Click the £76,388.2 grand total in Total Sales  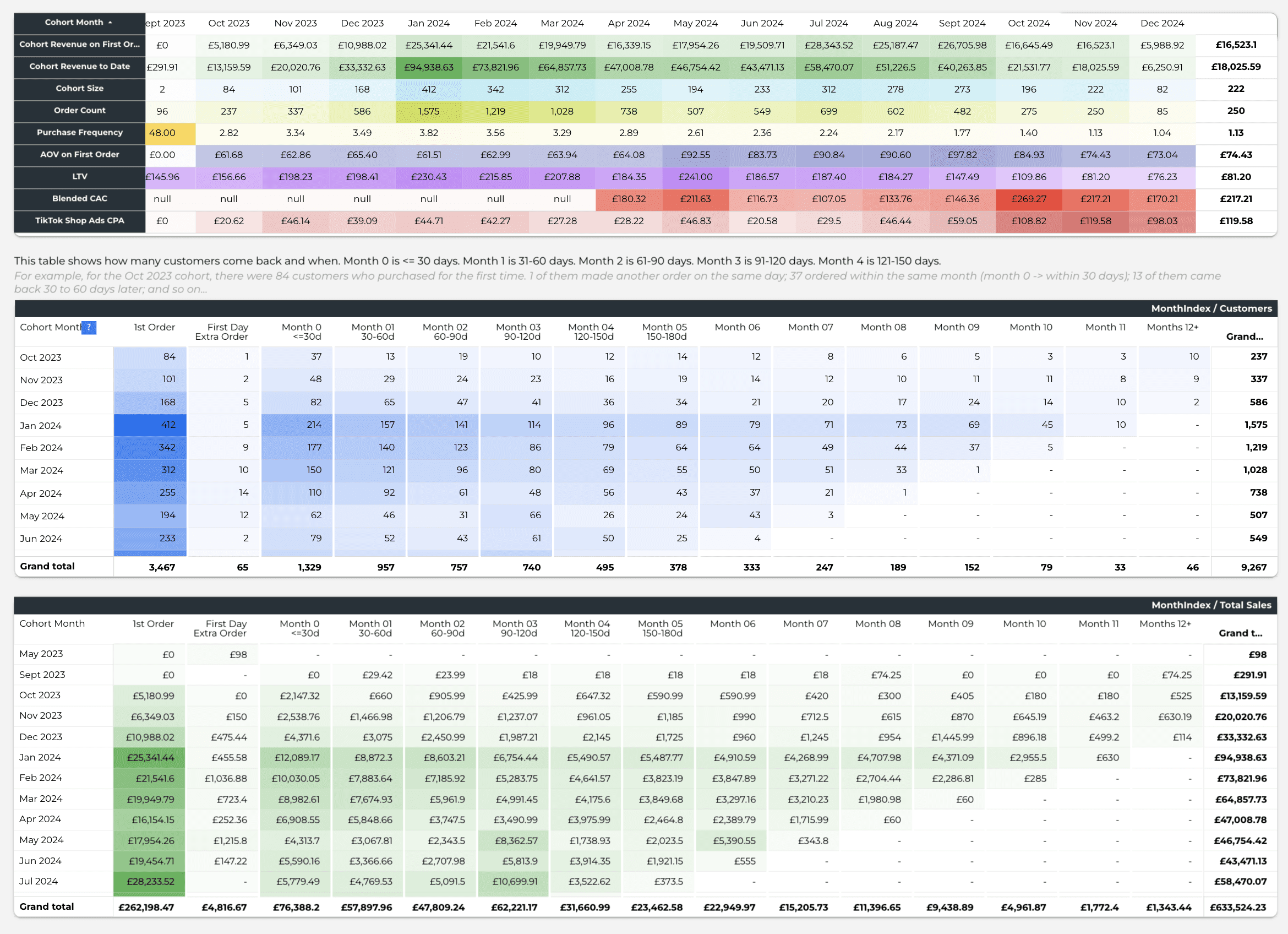[x=296, y=908]
